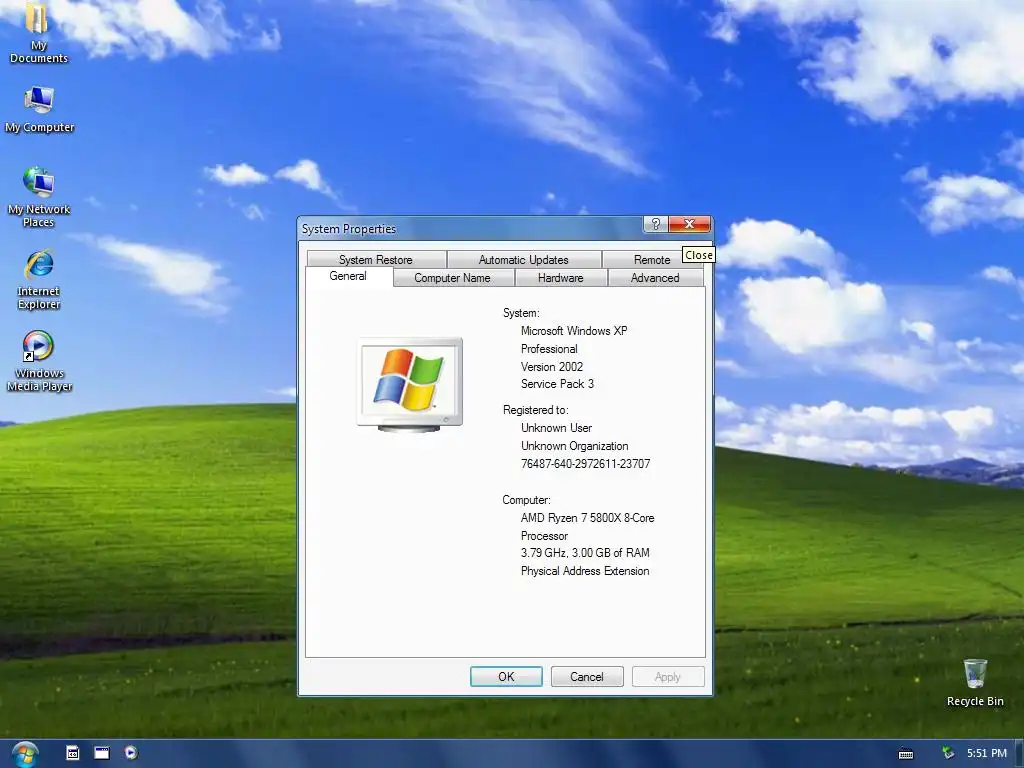Click the Windows XP logo monitor image
1024x768 pixels.
[x=409, y=385]
